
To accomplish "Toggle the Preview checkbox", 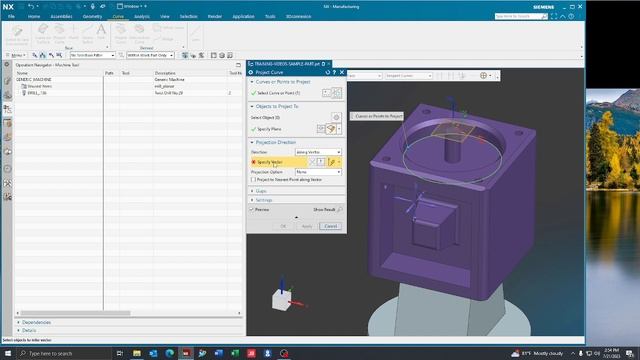I will click(x=252, y=209).
